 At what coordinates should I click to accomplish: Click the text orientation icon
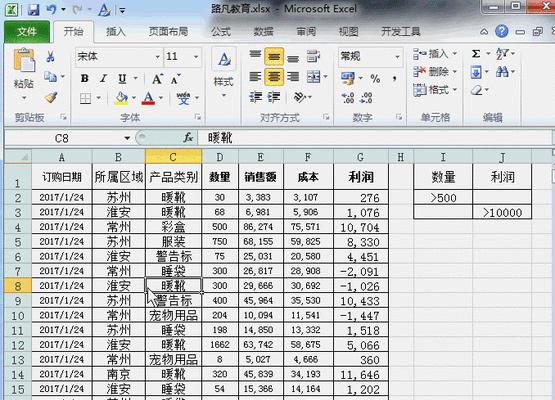pos(300,97)
